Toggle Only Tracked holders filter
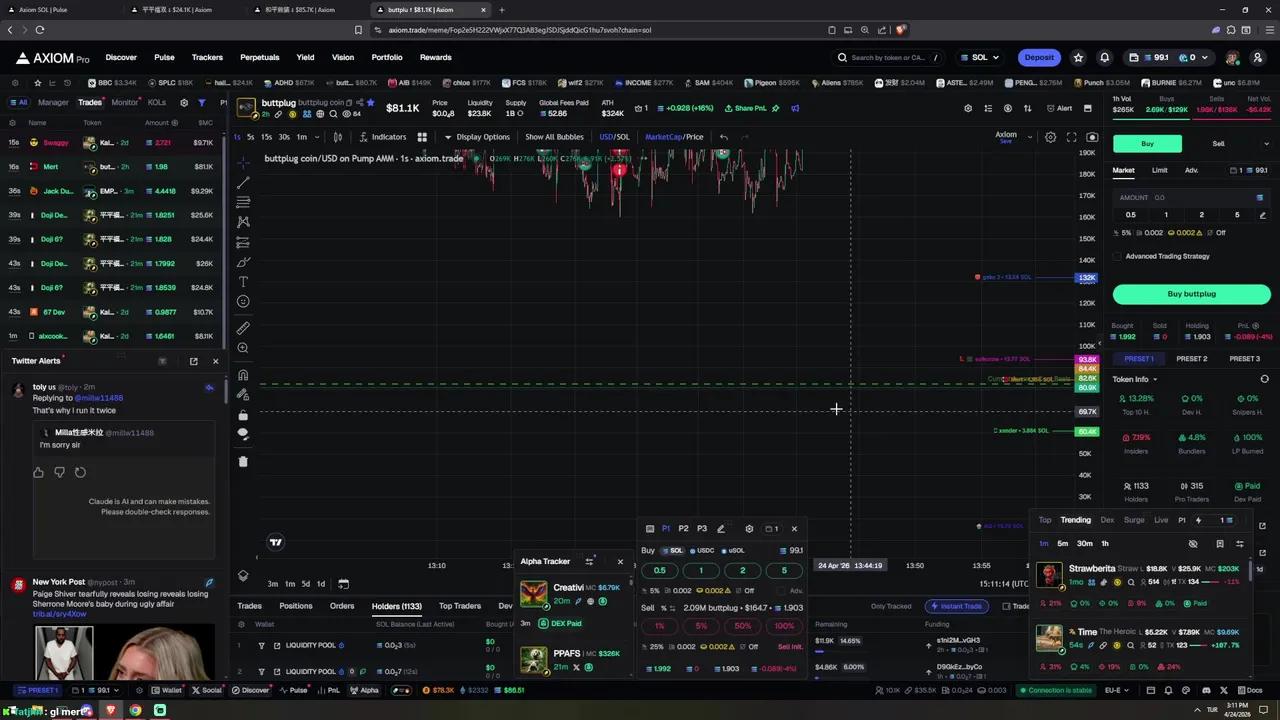1280x720 pixels. [891, 606]
